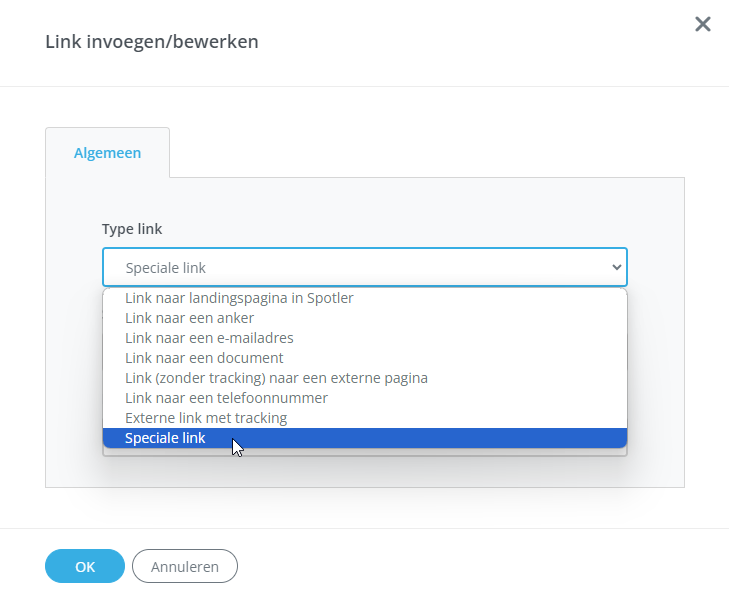Pick 'Link naar een e-mailadres' option

(209, 338)
